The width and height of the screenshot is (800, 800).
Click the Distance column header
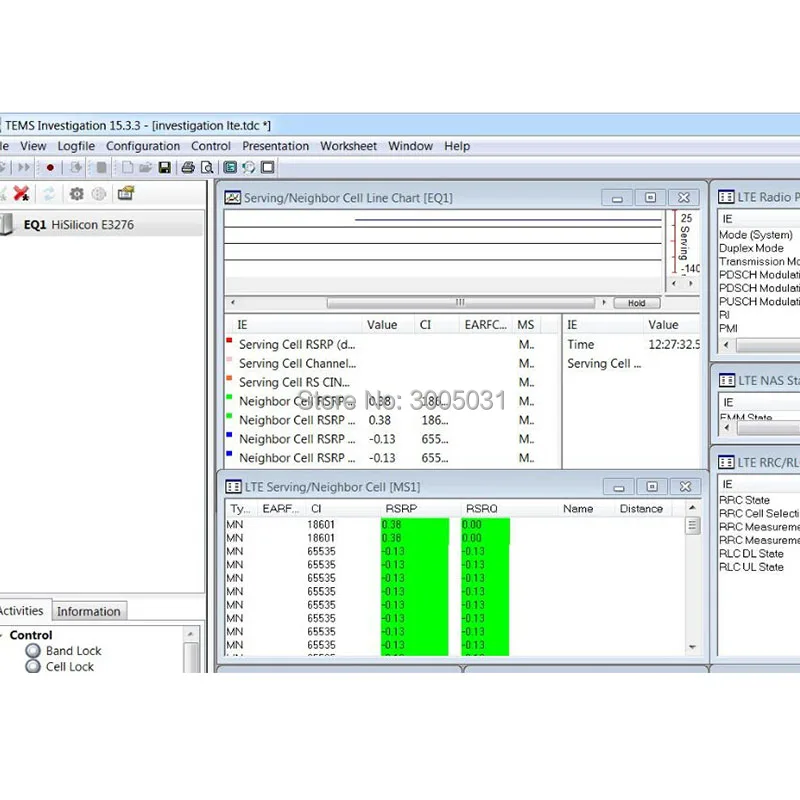[x=641, y=509]
